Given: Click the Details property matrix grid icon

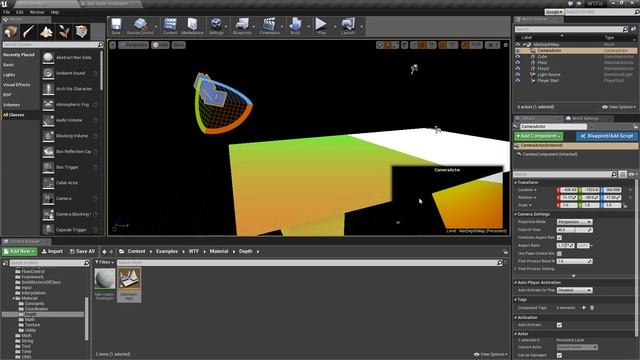Looking at the screenshot, I should click(622, 174).
